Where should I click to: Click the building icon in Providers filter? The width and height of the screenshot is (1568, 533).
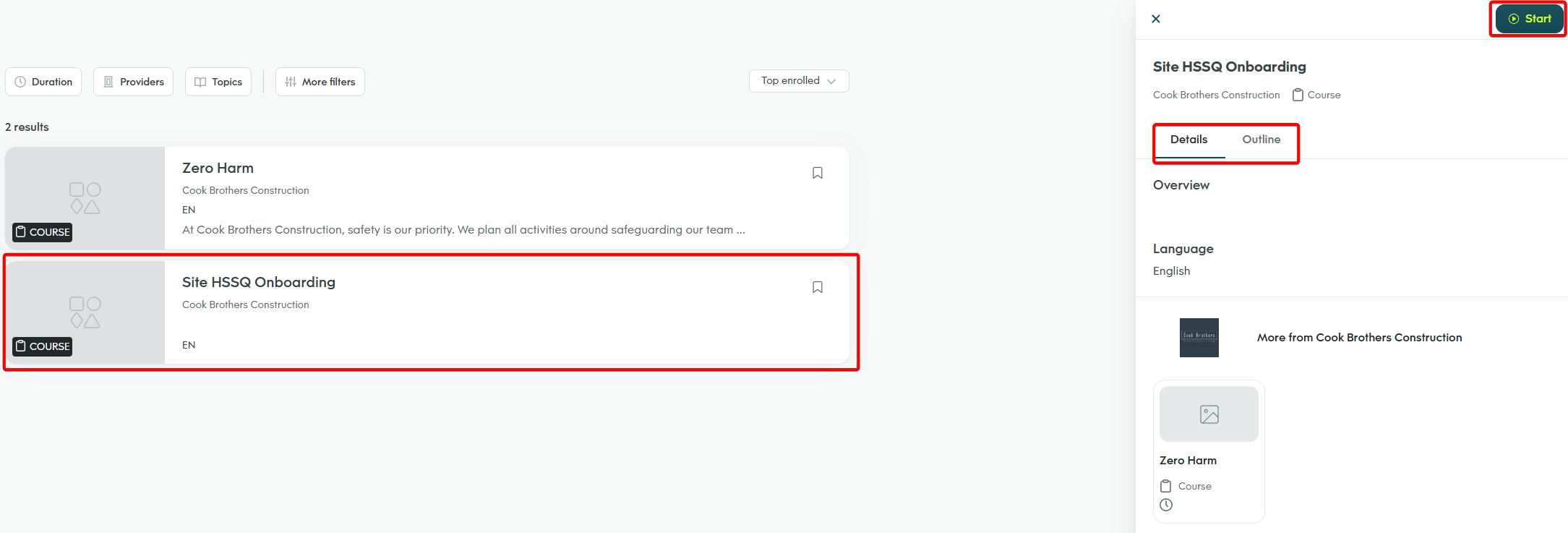coord(108,82)
